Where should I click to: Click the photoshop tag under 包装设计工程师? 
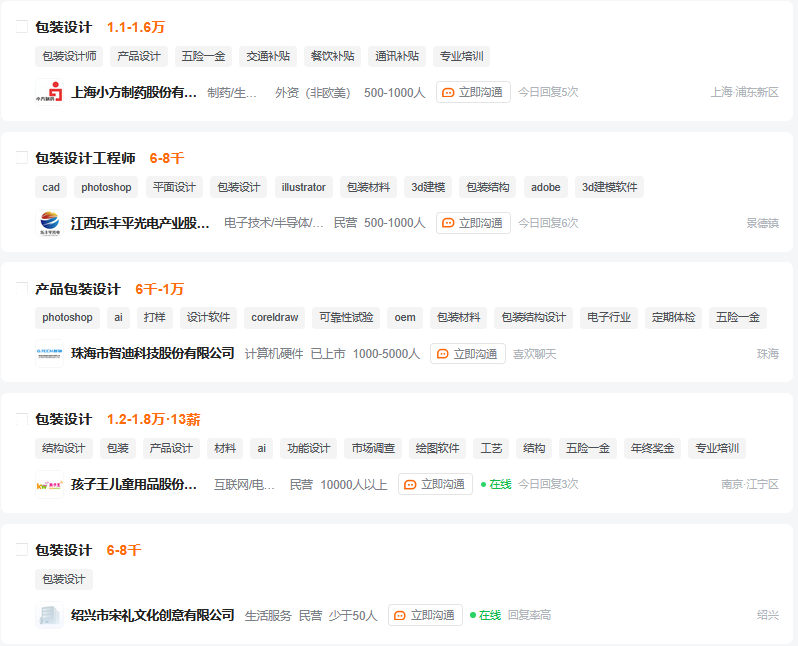106,187
